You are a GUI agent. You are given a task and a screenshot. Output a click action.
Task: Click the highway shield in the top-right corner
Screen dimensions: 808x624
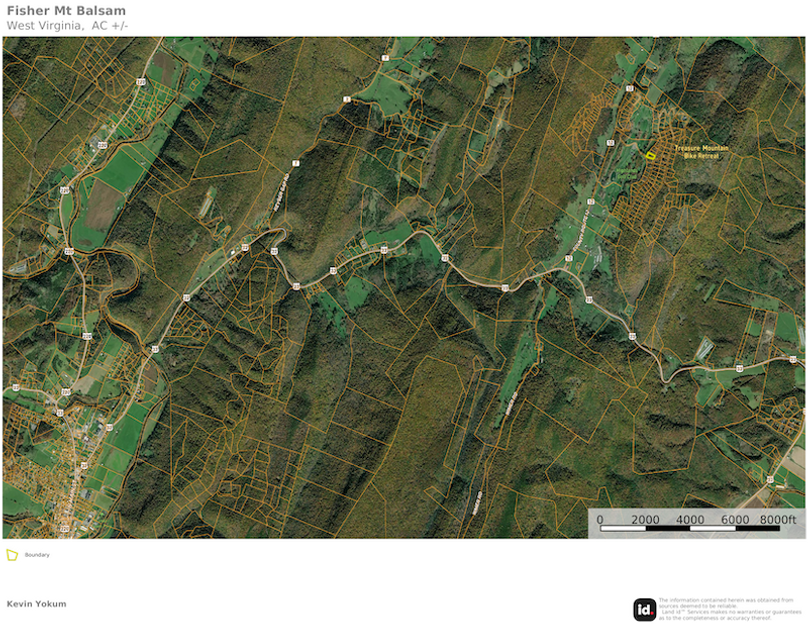coord(630,89)
